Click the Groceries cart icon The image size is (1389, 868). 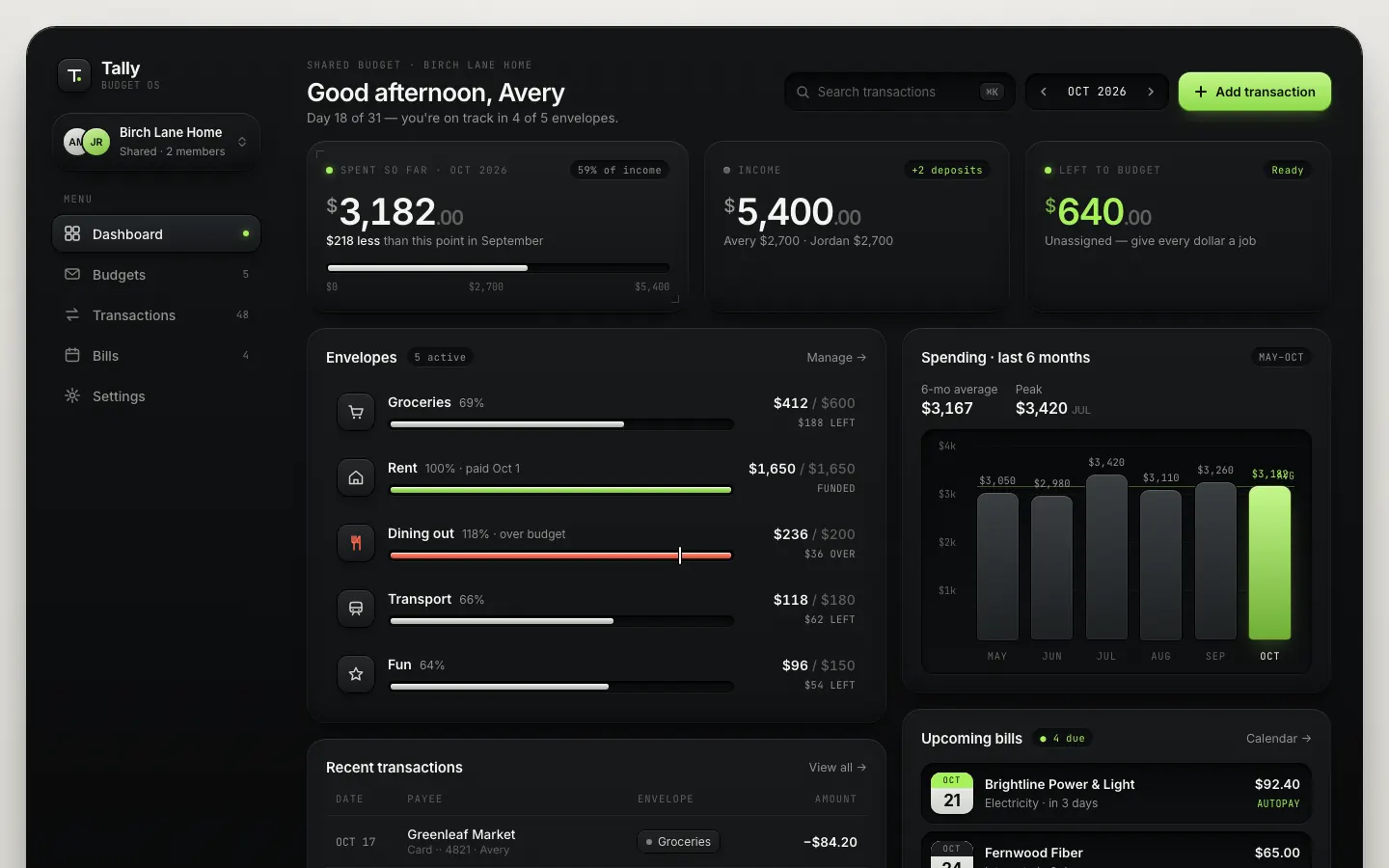(x=356, y=412)
